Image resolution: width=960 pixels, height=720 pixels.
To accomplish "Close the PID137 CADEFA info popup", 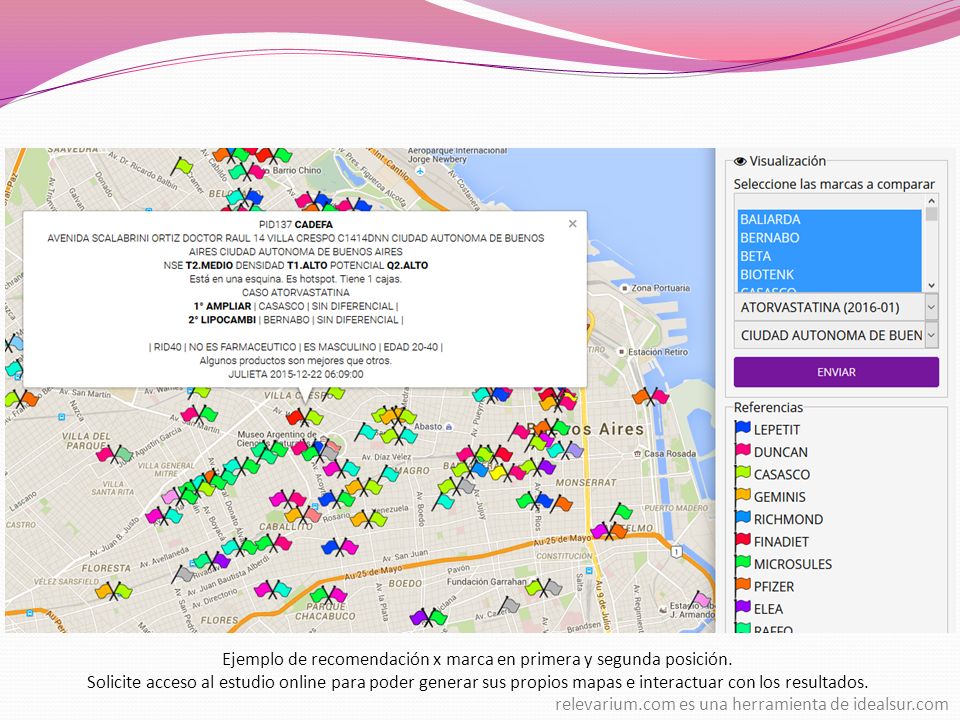I will pos(572,223).
